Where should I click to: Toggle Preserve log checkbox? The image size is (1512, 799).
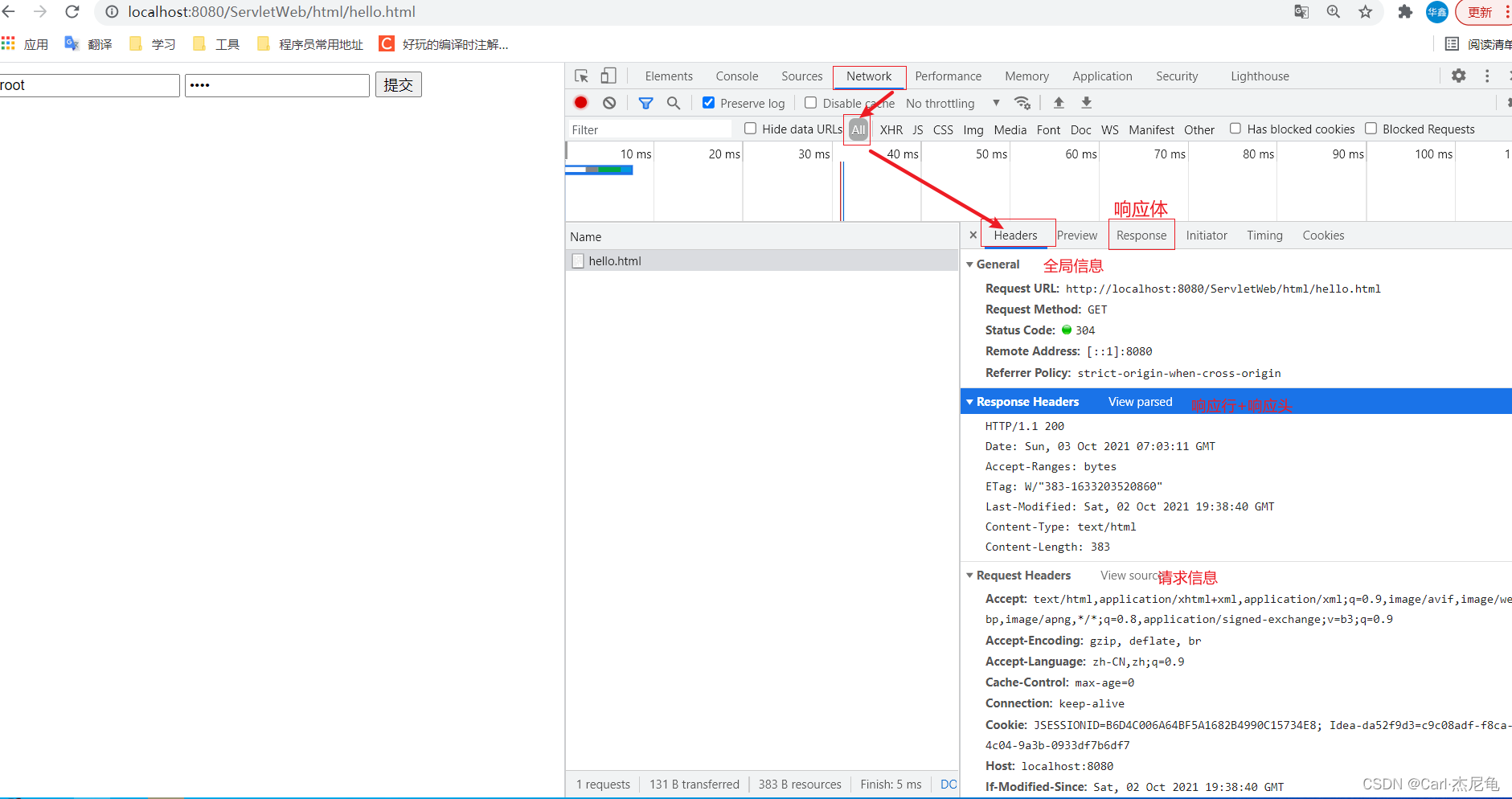point(708,103)
